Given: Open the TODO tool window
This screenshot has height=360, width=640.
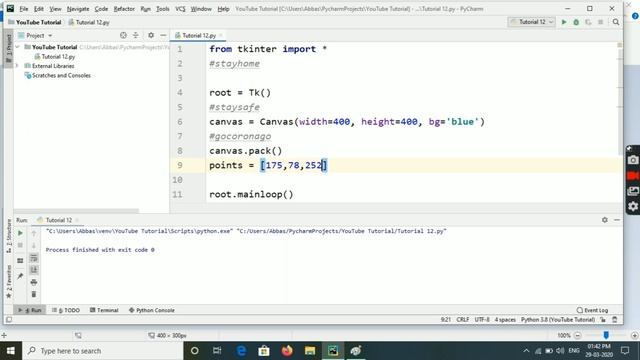Looking at the screenshot, I should pos(66,311).
